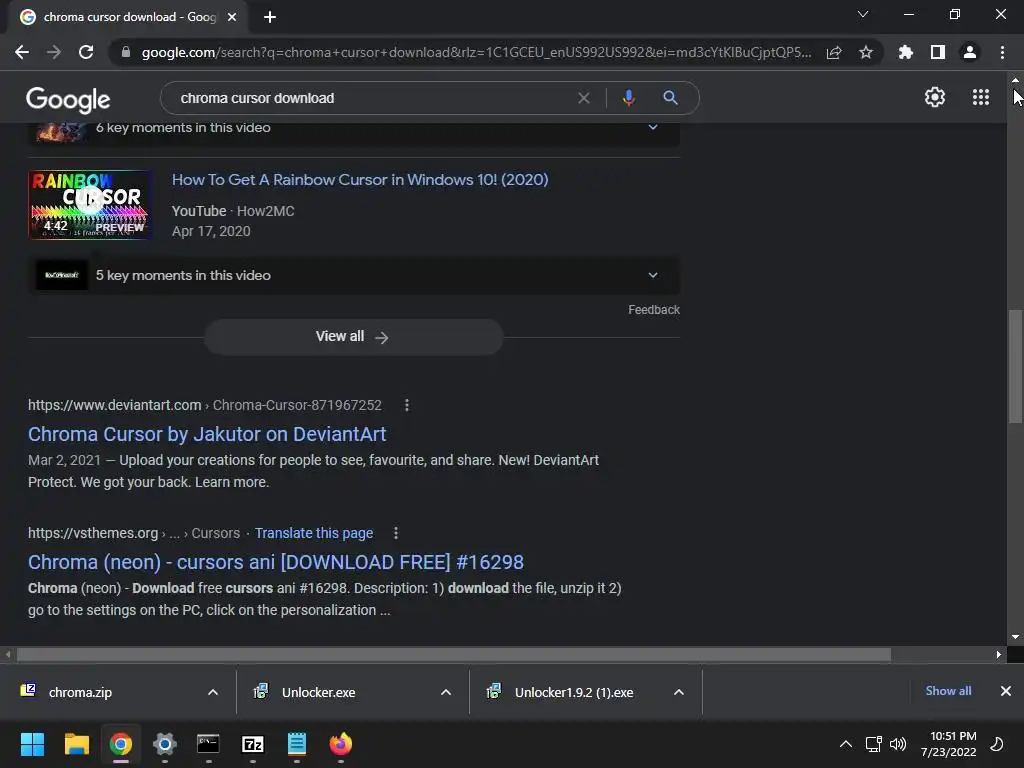Open the moon focus icon in tray
The width and height of the screenshot is (1024, 768).
click(x=997, y=744)
